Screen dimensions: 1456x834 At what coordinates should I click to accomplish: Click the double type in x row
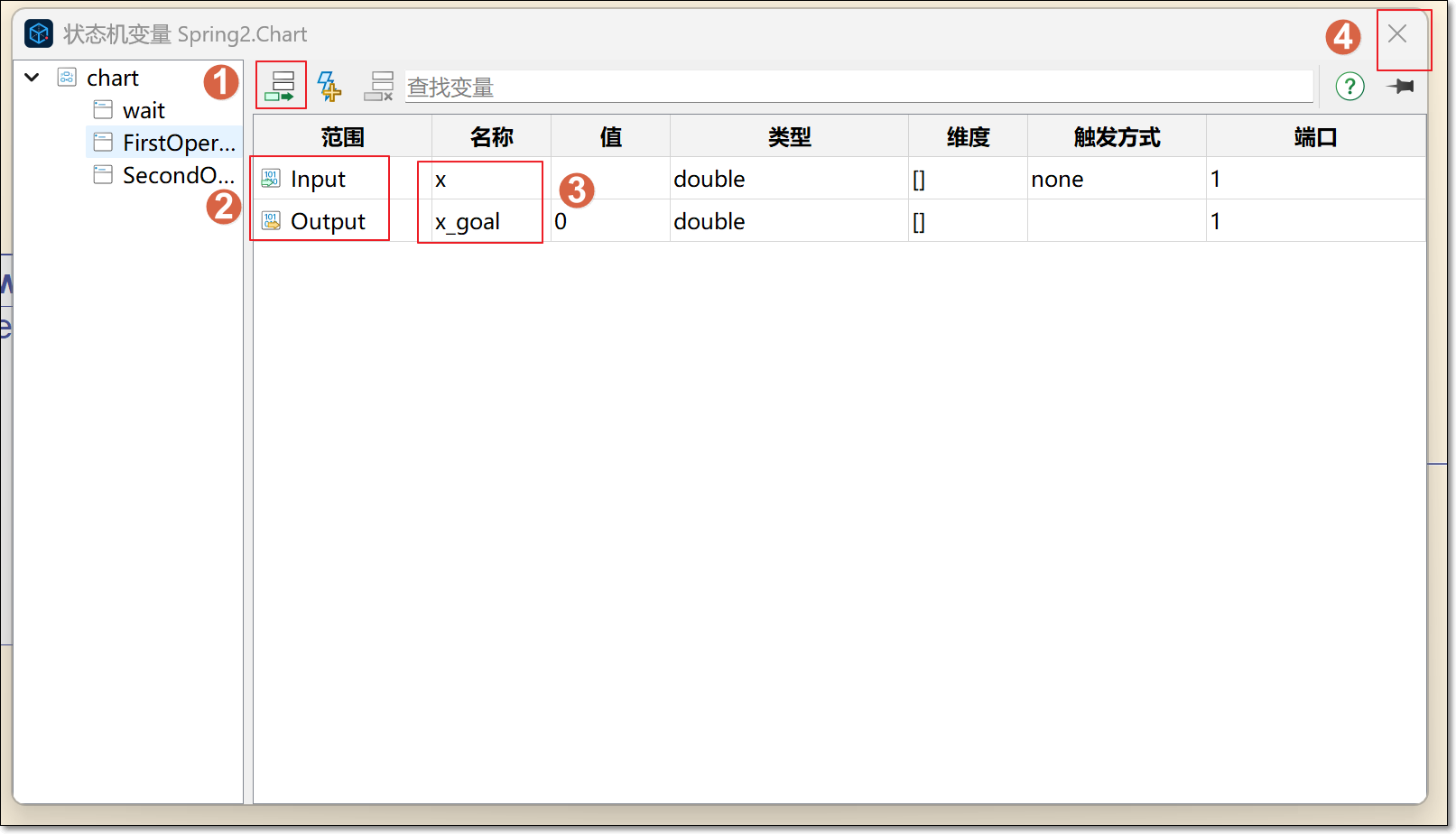[789, 179]
